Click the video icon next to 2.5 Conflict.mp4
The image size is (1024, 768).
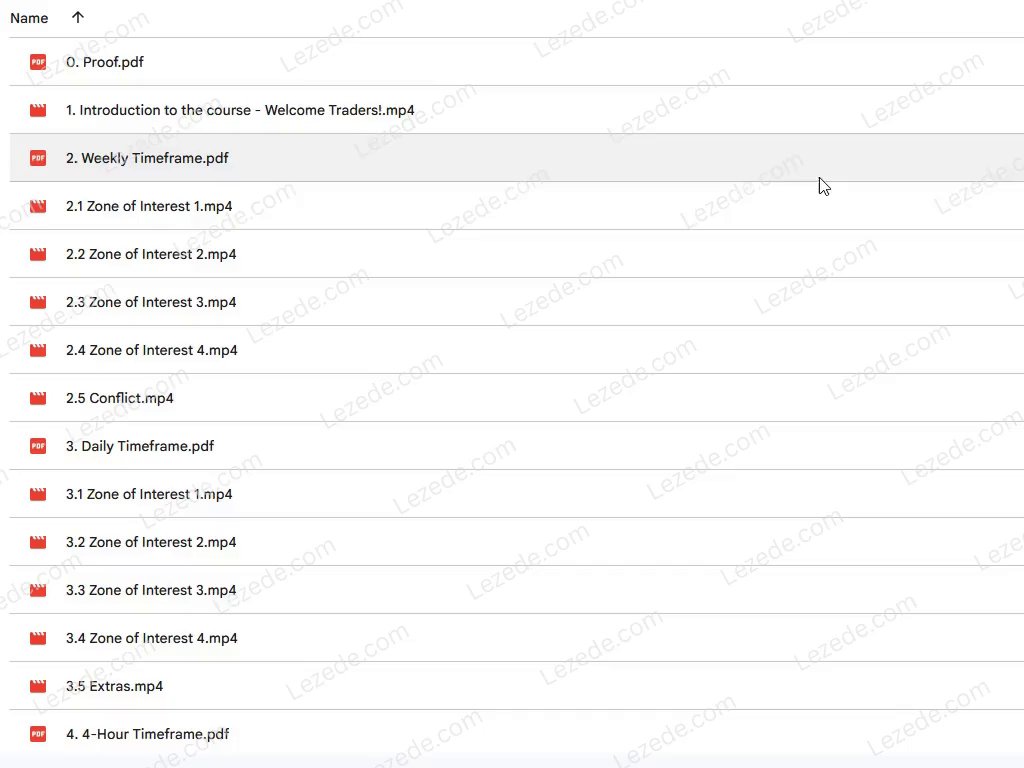point(38,398)
